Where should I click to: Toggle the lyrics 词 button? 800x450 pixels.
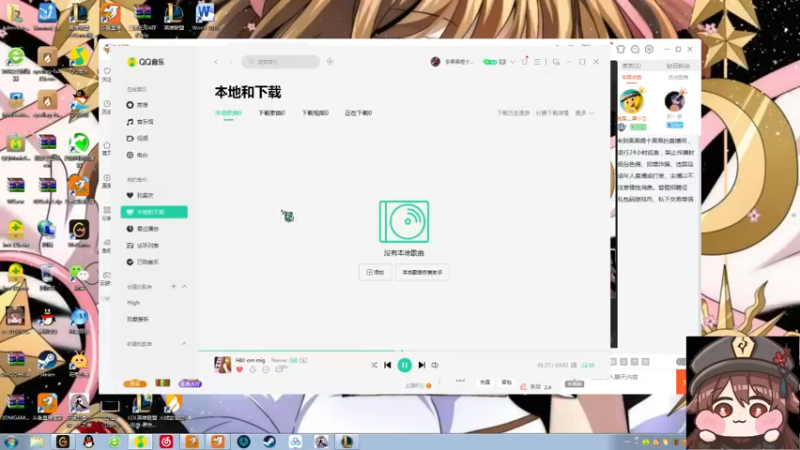point(574,365)
